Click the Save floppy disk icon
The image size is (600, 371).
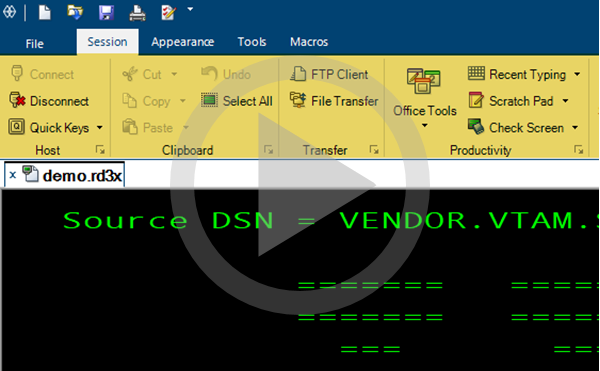(106, 12)
